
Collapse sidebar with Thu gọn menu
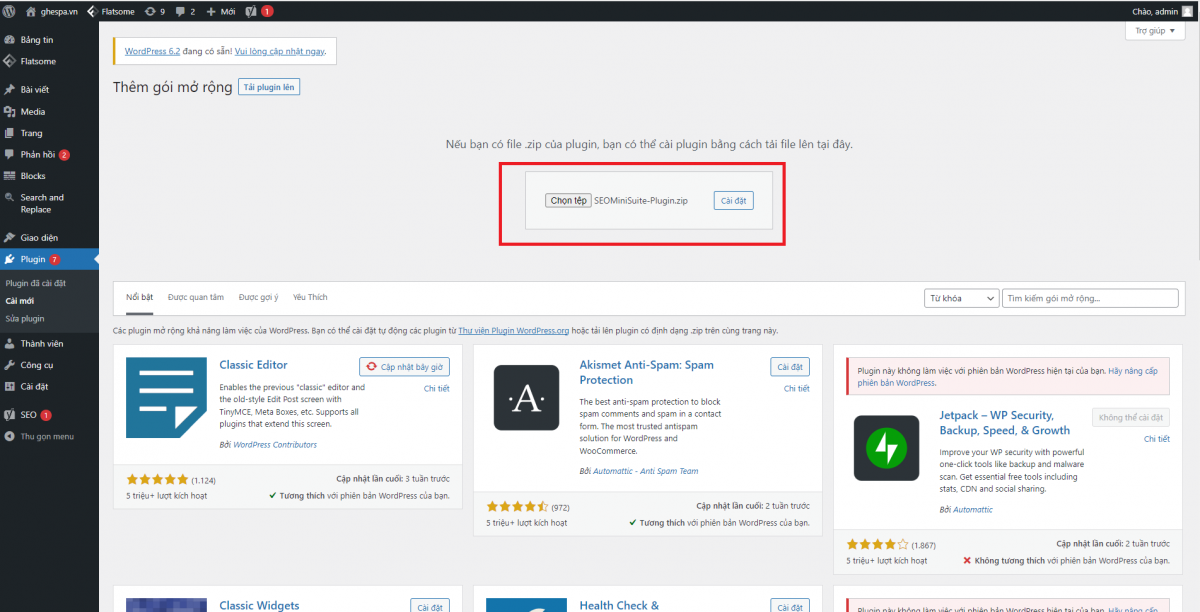(x=39, y=436)
